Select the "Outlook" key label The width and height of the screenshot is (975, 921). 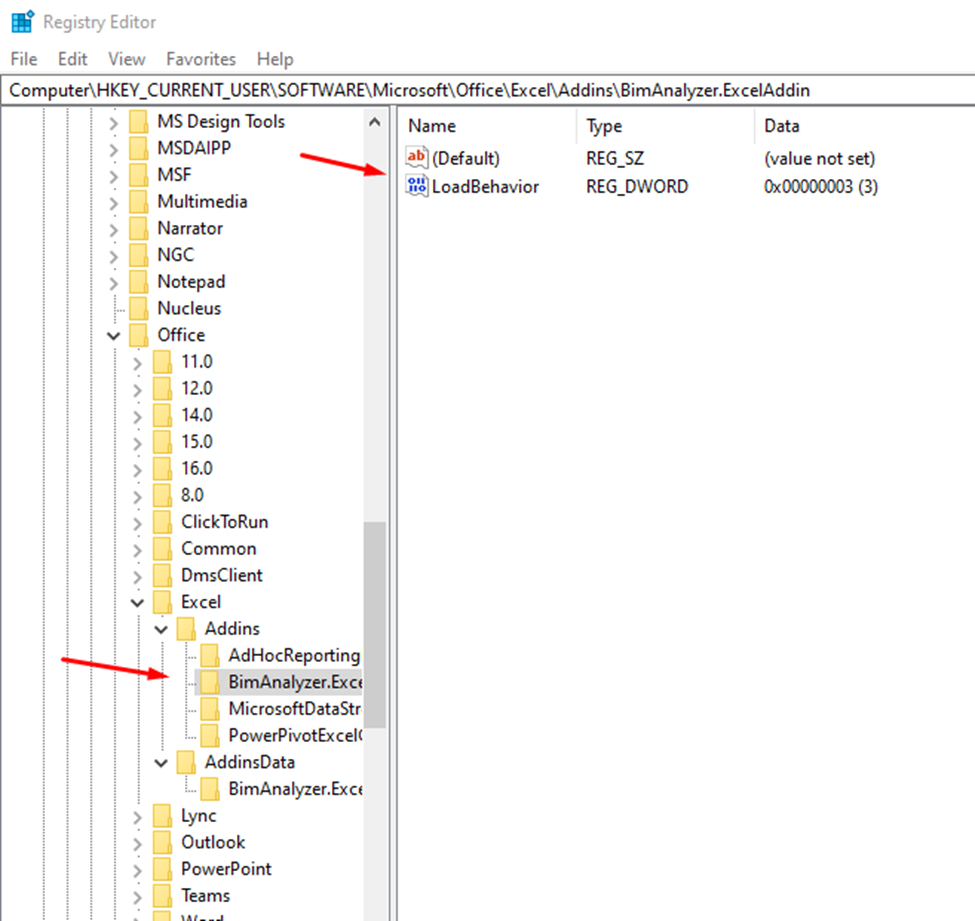pos(213,843)
